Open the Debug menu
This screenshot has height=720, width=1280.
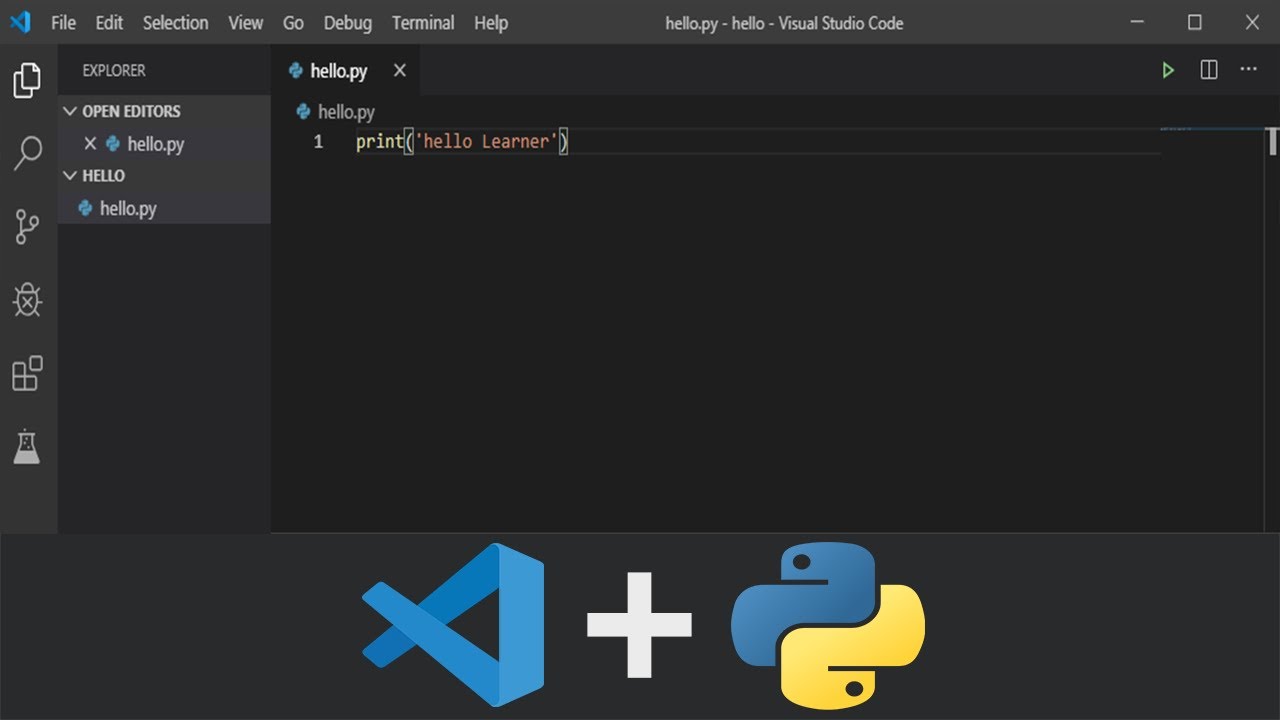coord(347,22)
